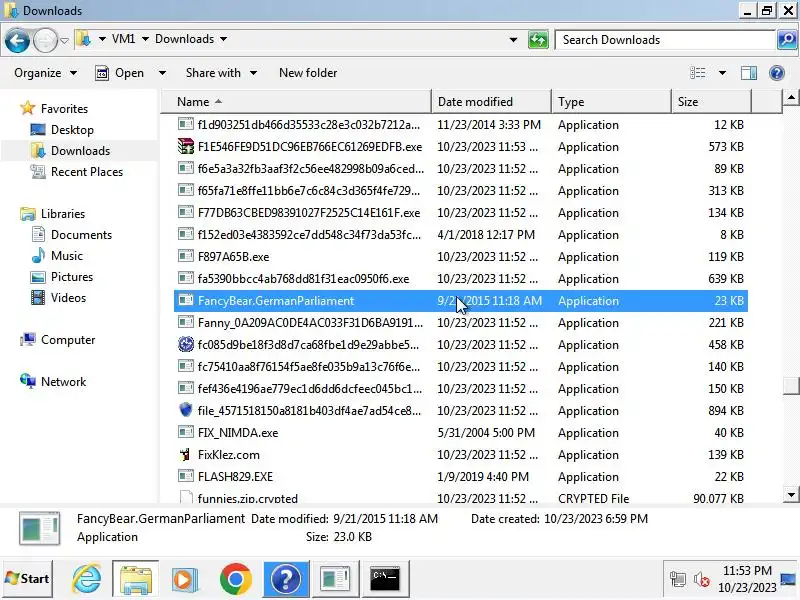Open Recent Places in Favorites

(87, 171)
